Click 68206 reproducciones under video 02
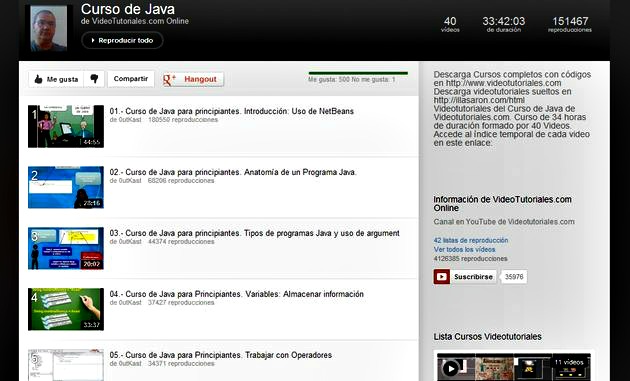630x381 pixels. click(x=181, y=181)
